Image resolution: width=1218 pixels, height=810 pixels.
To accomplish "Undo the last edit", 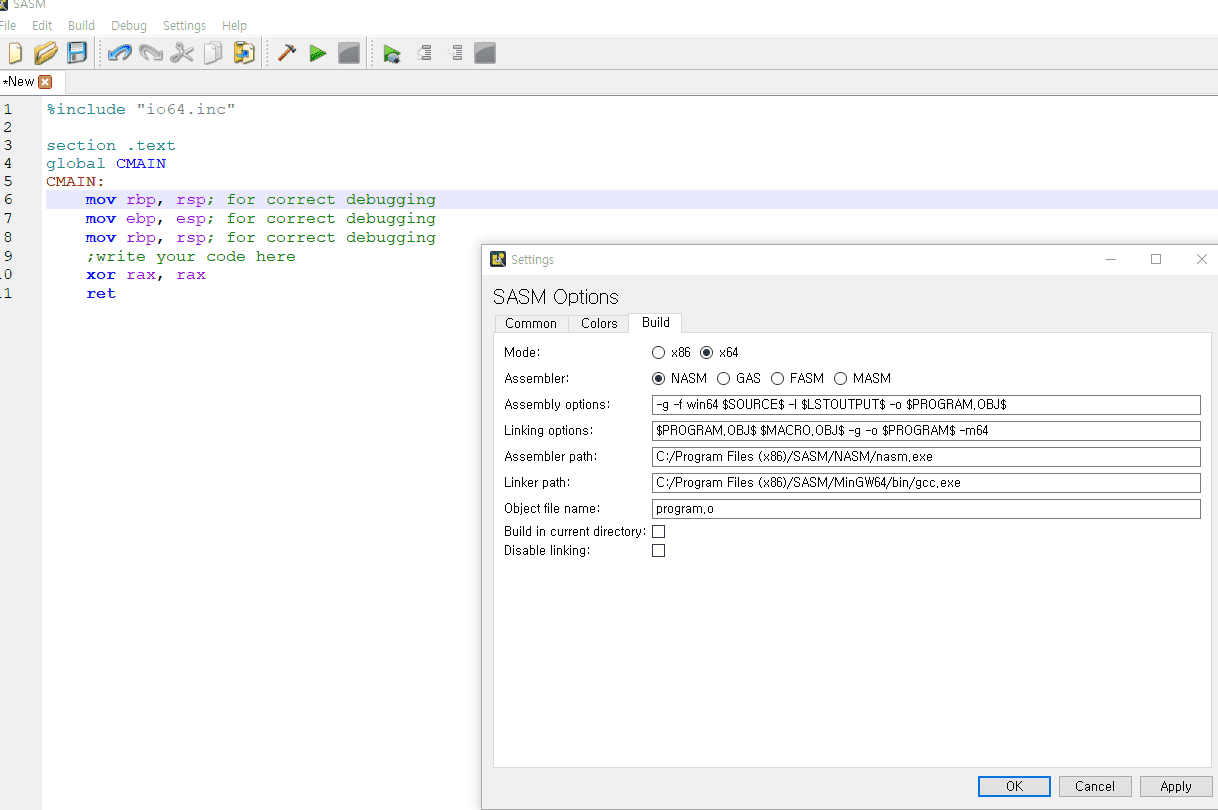I will (120, 53).
